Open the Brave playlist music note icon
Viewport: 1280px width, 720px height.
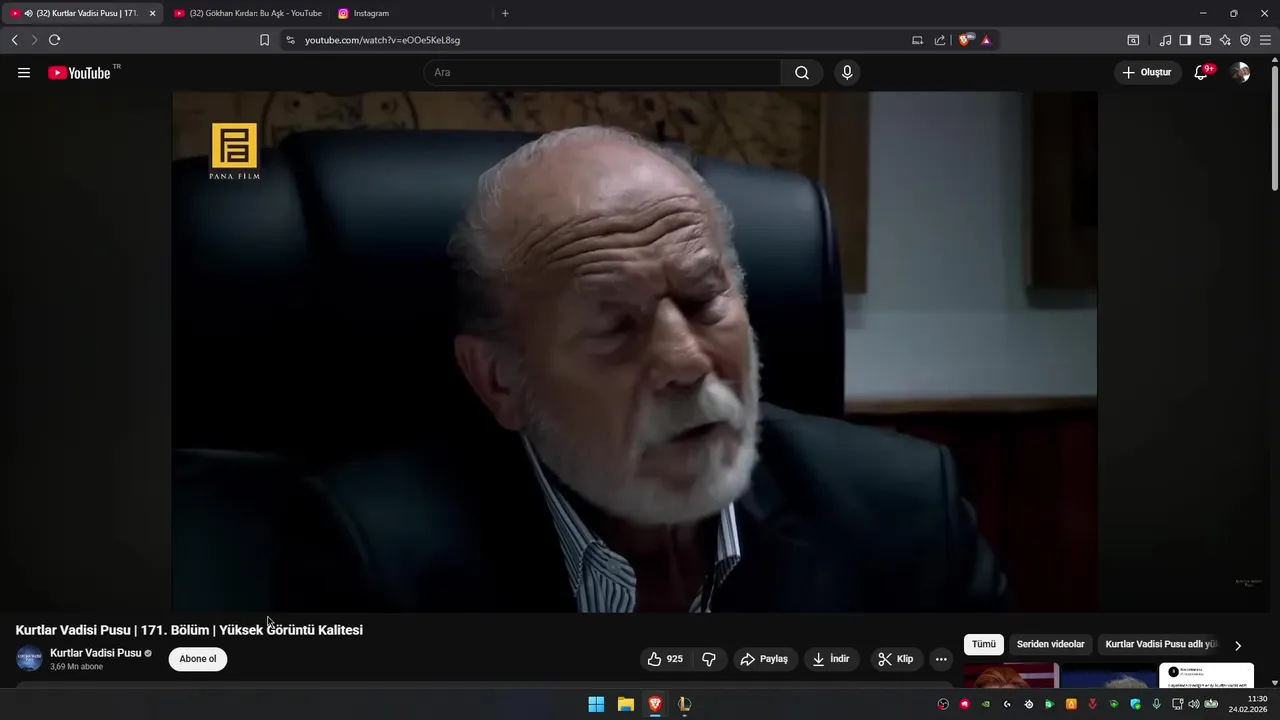coord(1165,40)
